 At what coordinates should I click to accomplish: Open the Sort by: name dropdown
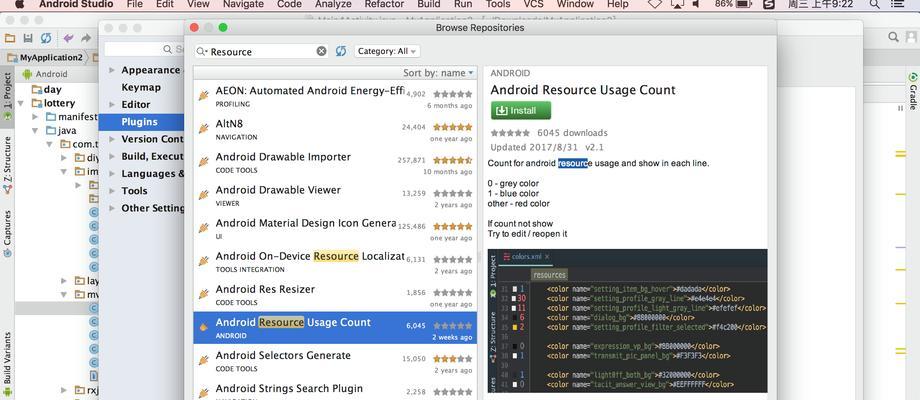438,73
